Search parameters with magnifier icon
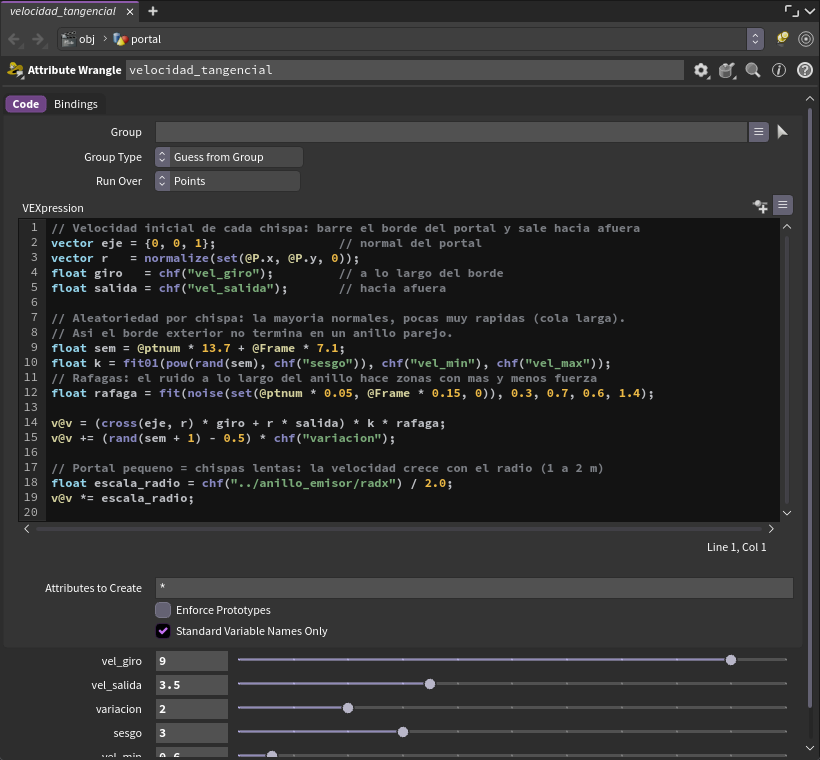The image size is (820, 760). tap(753, 70)
